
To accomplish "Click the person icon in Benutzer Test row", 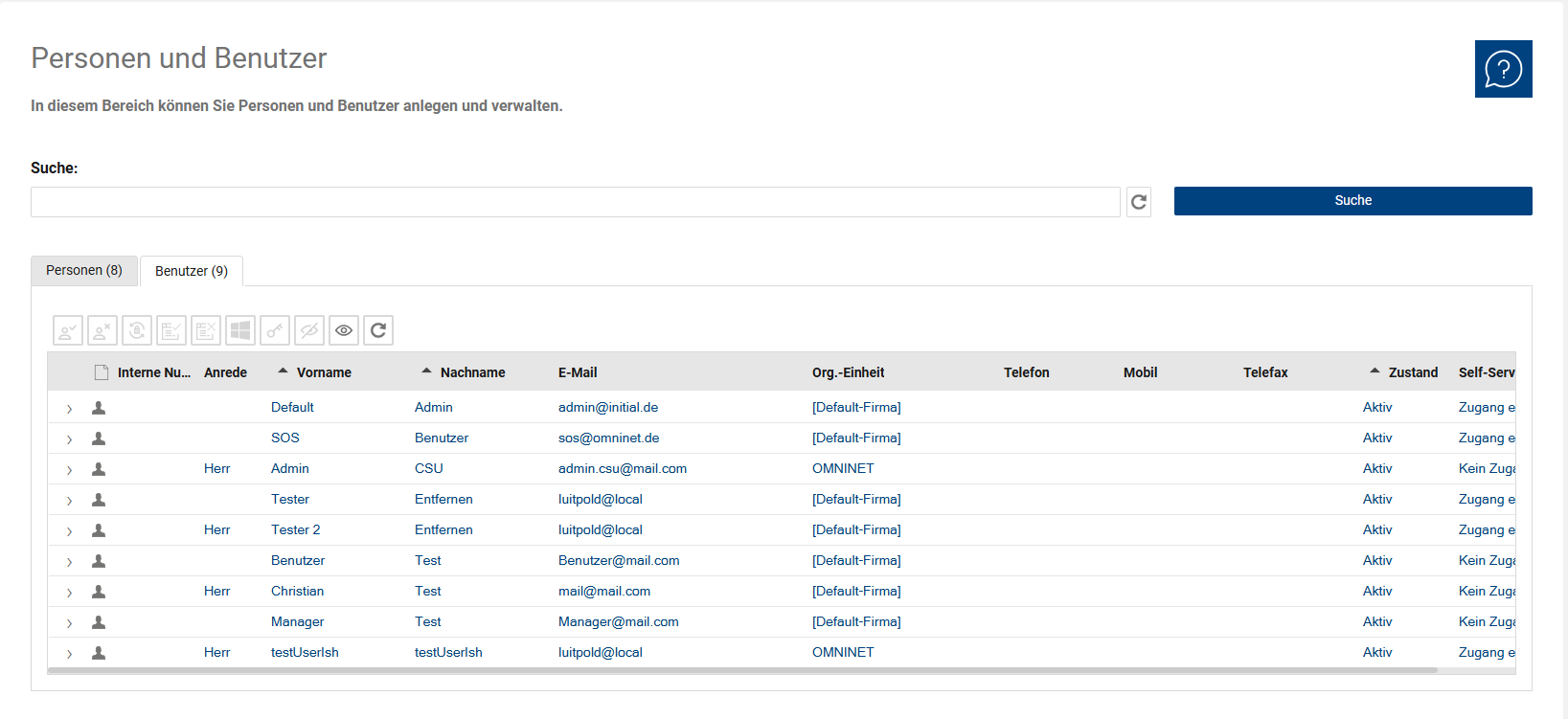I will pyautogui.click(x=99, y=561).
